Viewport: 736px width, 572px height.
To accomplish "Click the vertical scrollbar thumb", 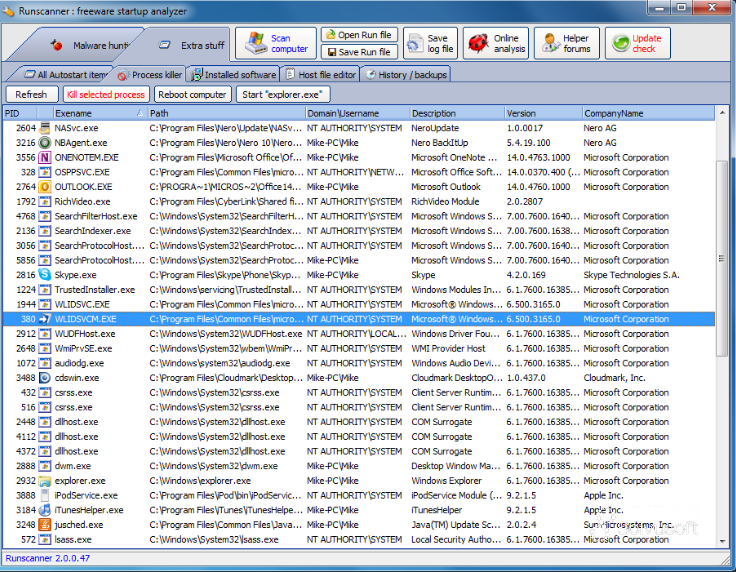I will click(722, 258).
